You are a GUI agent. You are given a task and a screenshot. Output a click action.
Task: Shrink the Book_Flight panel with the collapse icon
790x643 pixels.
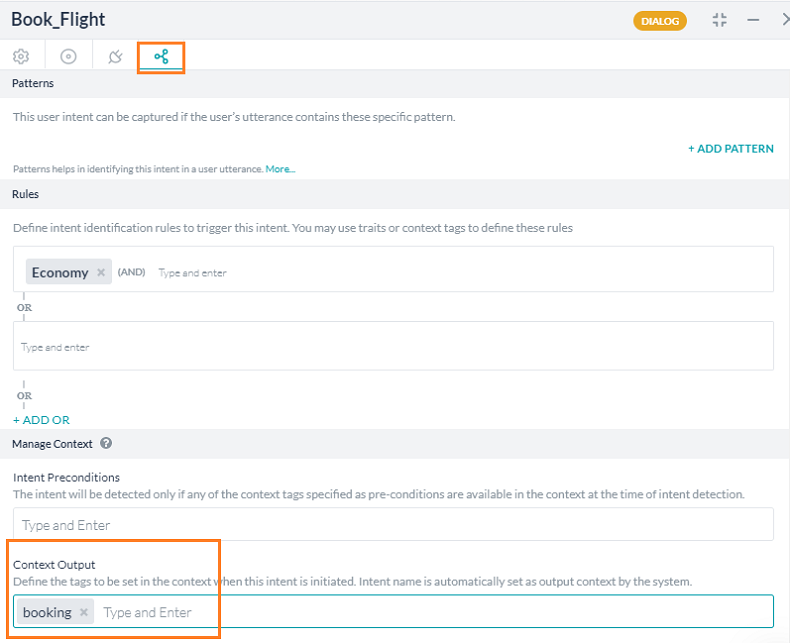pyautogui.click(x=719, y=20)
